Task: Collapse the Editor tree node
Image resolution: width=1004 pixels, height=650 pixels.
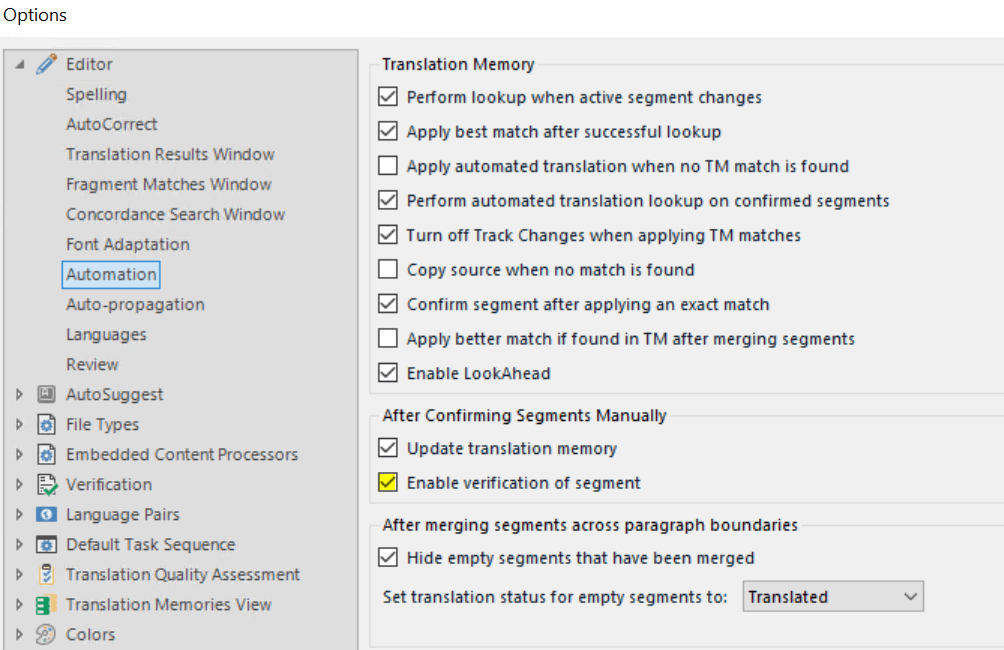Action: click(20, 64)
